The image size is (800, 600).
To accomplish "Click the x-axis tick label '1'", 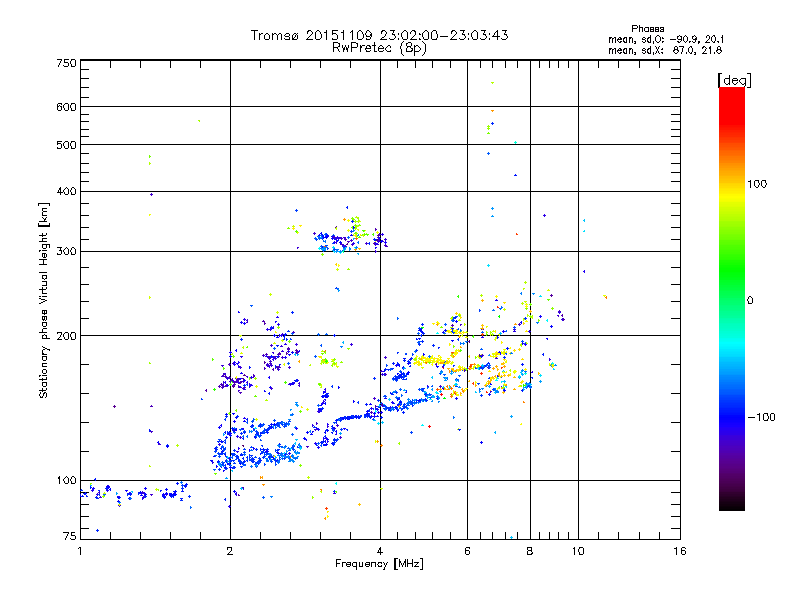I will [80, 551].
